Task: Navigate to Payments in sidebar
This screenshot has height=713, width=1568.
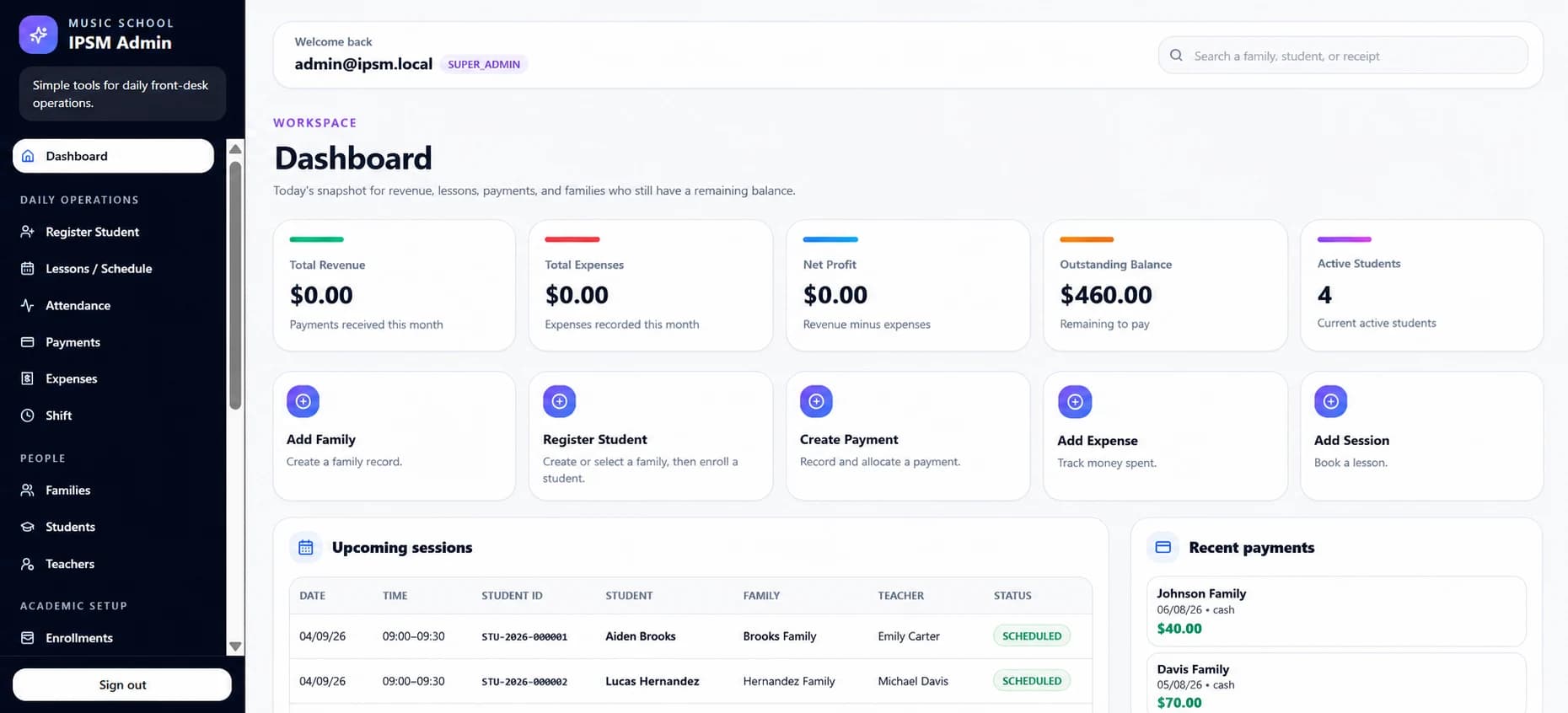Action: pyautogui.click(x=114, y=342)
